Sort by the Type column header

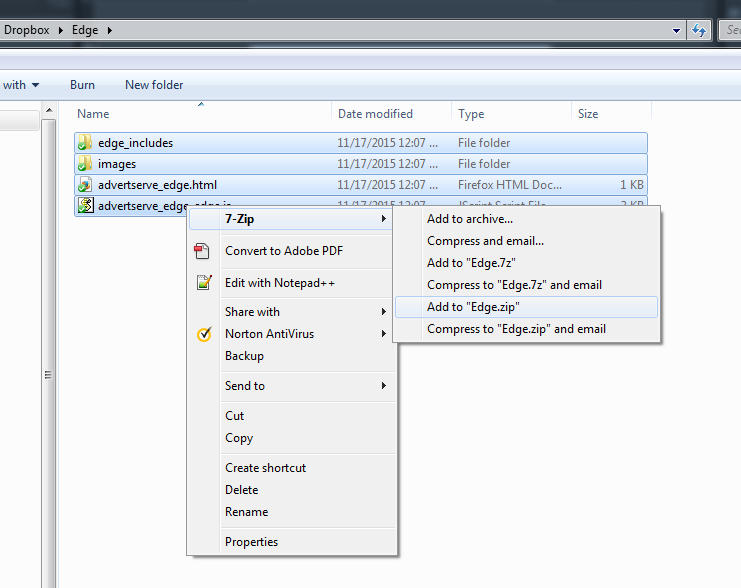point(511,114)
